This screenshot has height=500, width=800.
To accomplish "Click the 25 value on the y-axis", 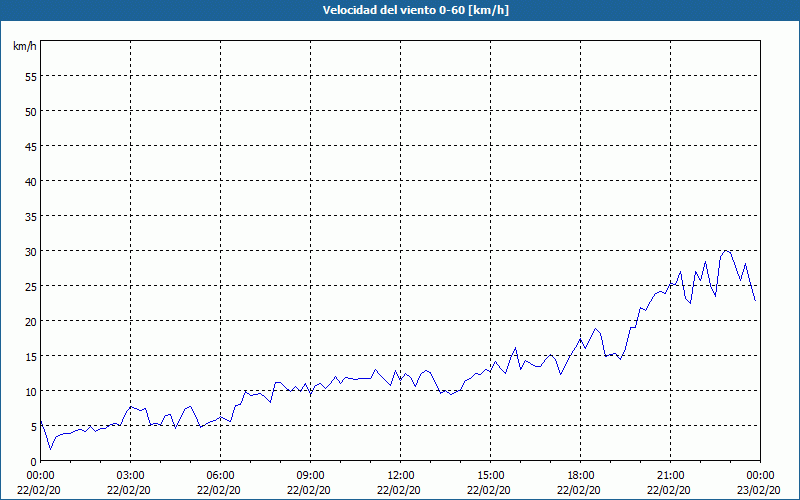I will [x=31, y=287].
